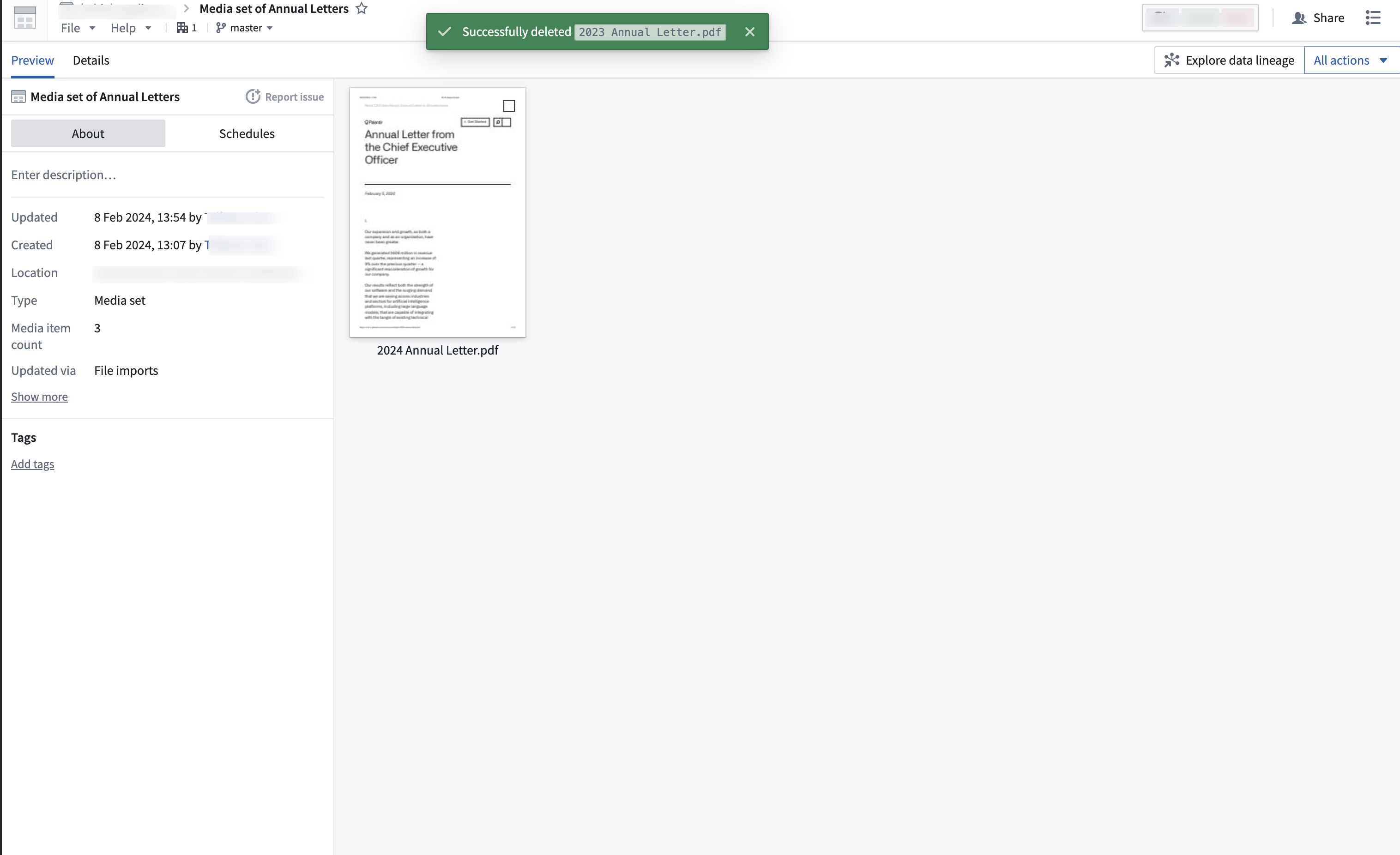The height and width of the screenshot is (855, 1400).
Task: Click the Enter description field
Action: coord(64,175)
